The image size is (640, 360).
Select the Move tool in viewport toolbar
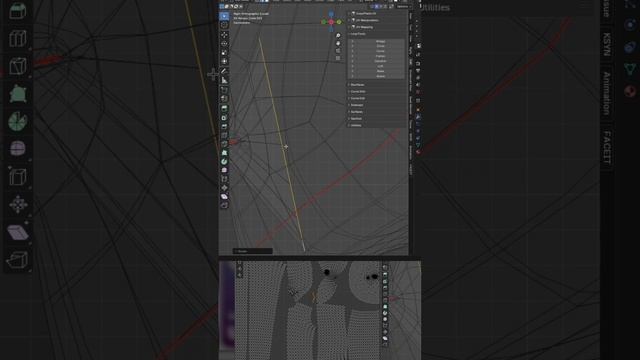tap(224, 35)
